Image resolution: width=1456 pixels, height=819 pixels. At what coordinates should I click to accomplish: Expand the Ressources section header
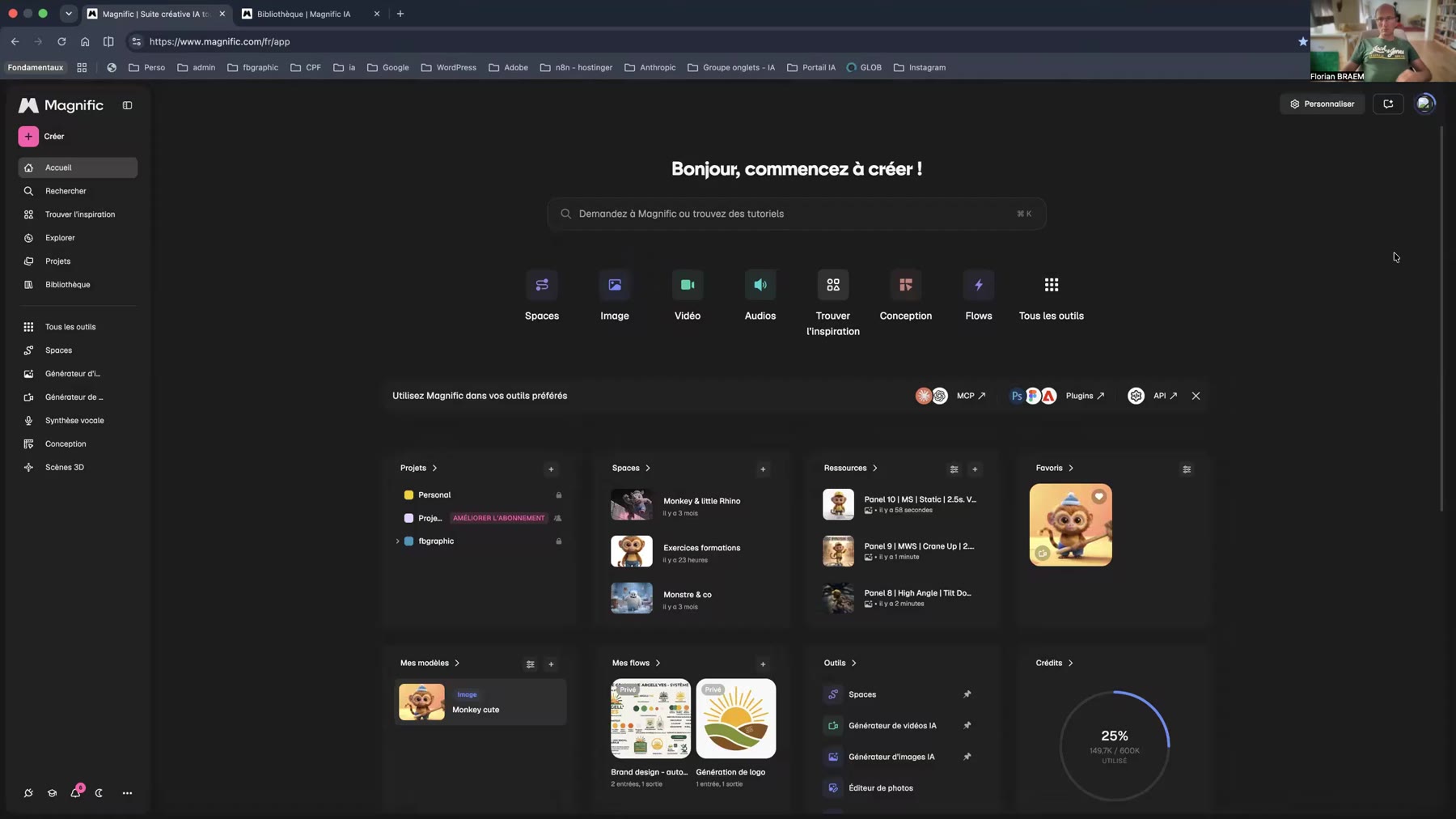[851, 468]
